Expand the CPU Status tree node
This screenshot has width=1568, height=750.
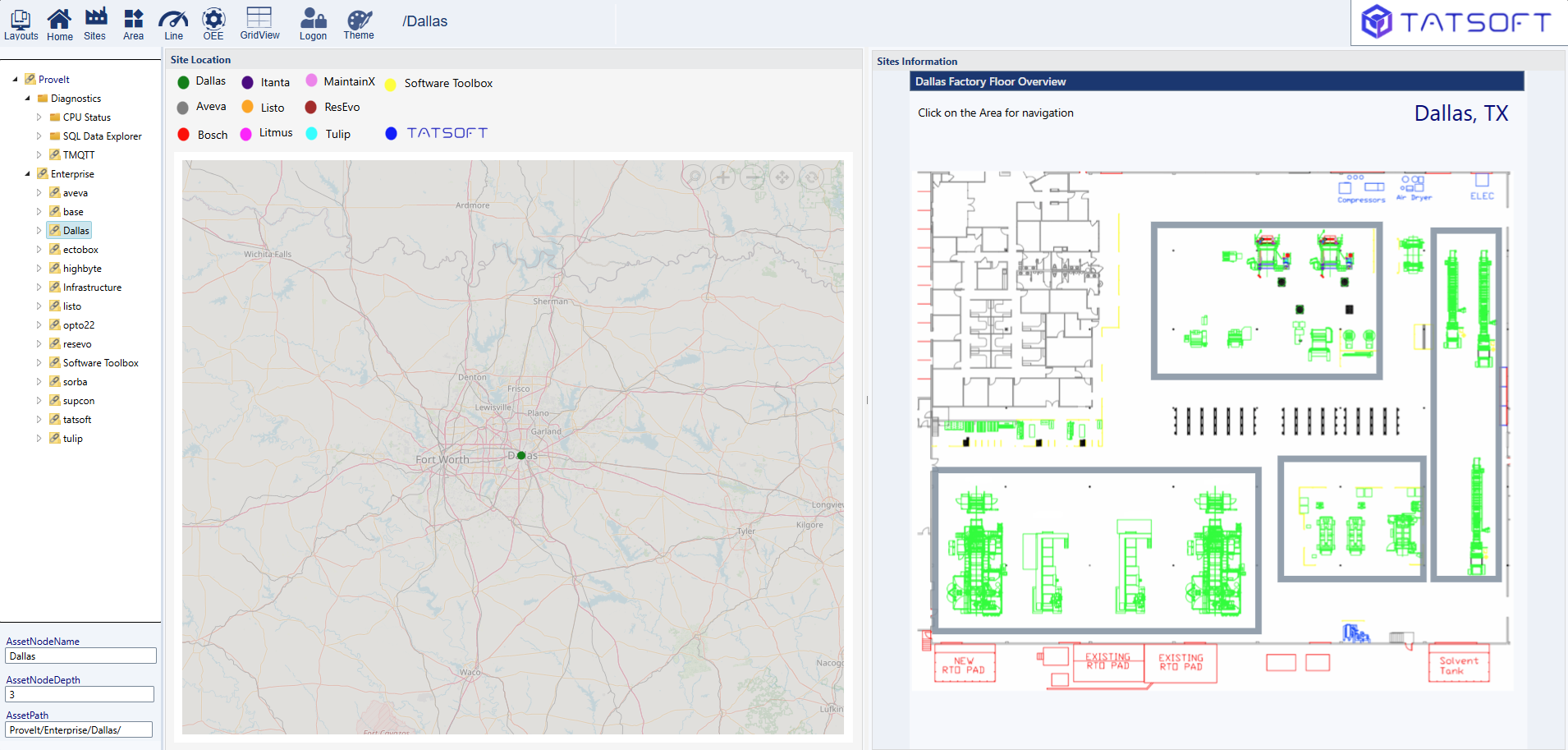click(x=39, y=117)
